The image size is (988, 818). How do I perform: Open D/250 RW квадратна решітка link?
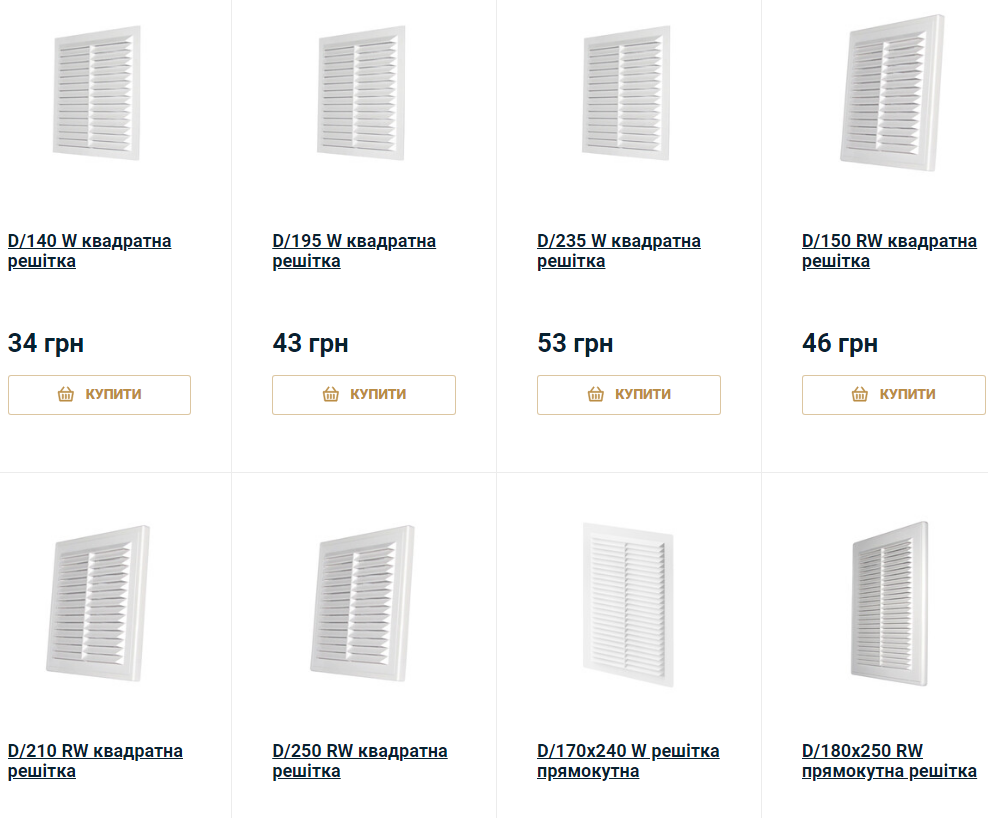(360, 761)
